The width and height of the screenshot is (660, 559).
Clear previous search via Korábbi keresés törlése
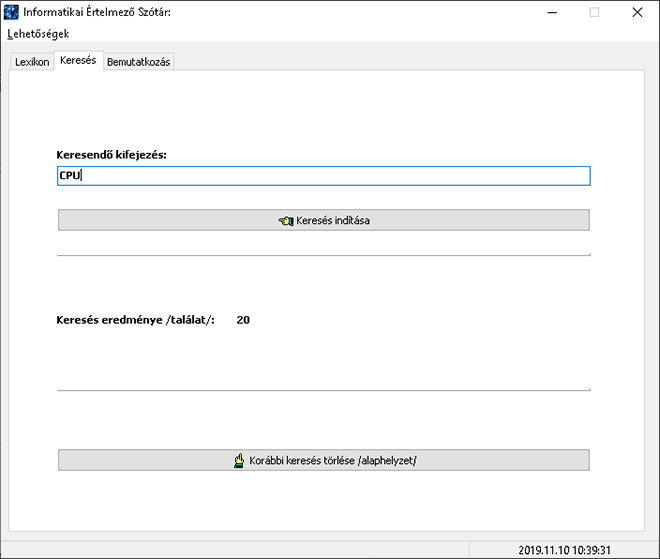(324, 460)
